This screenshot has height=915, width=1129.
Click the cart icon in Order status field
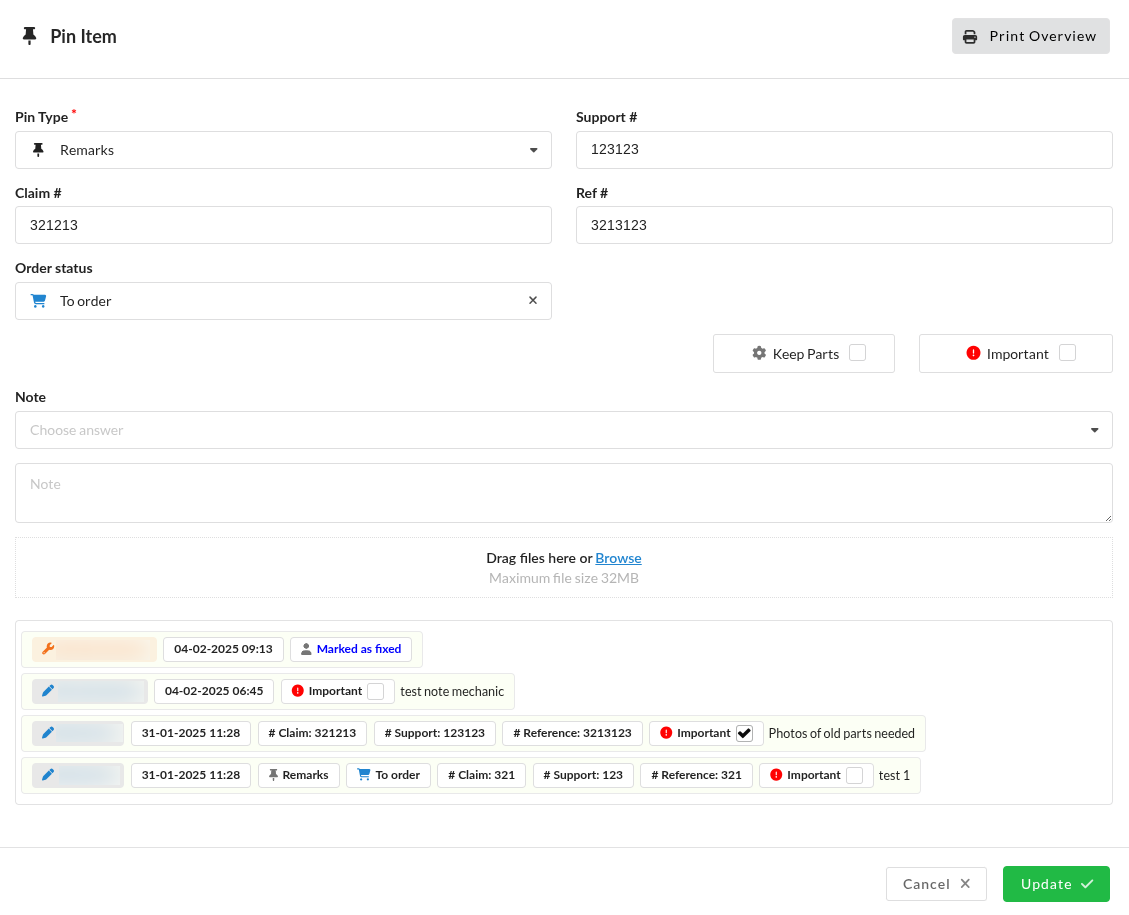39,301
